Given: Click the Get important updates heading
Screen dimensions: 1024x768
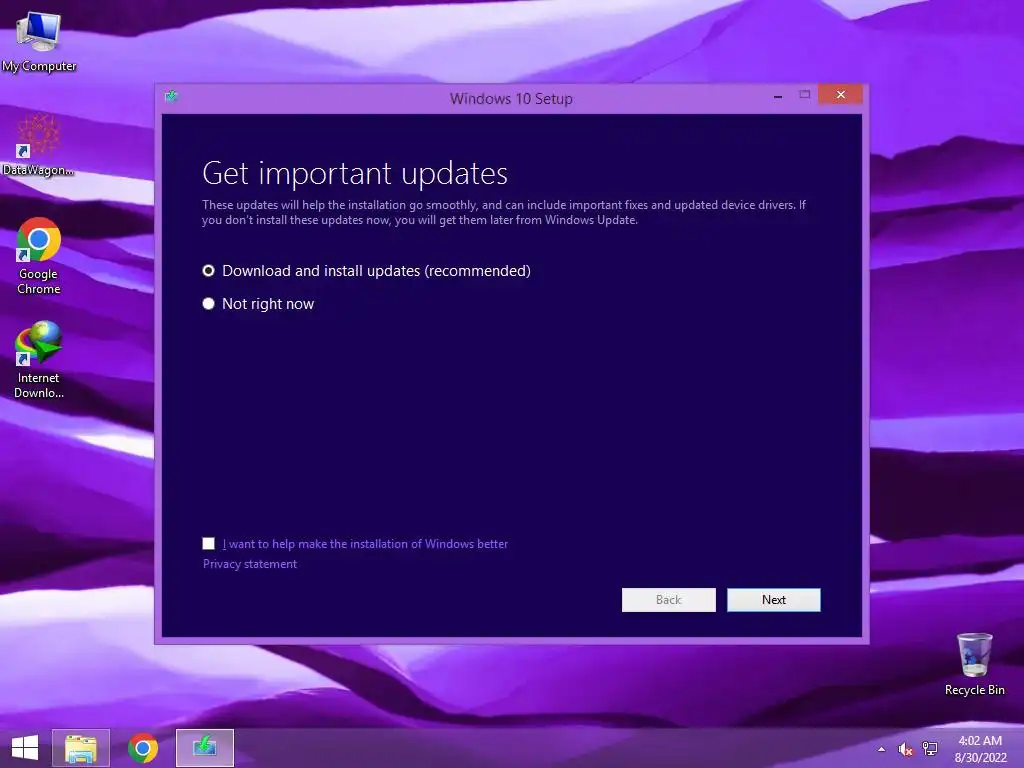Looking at the screenshot, I should [355, 174].
